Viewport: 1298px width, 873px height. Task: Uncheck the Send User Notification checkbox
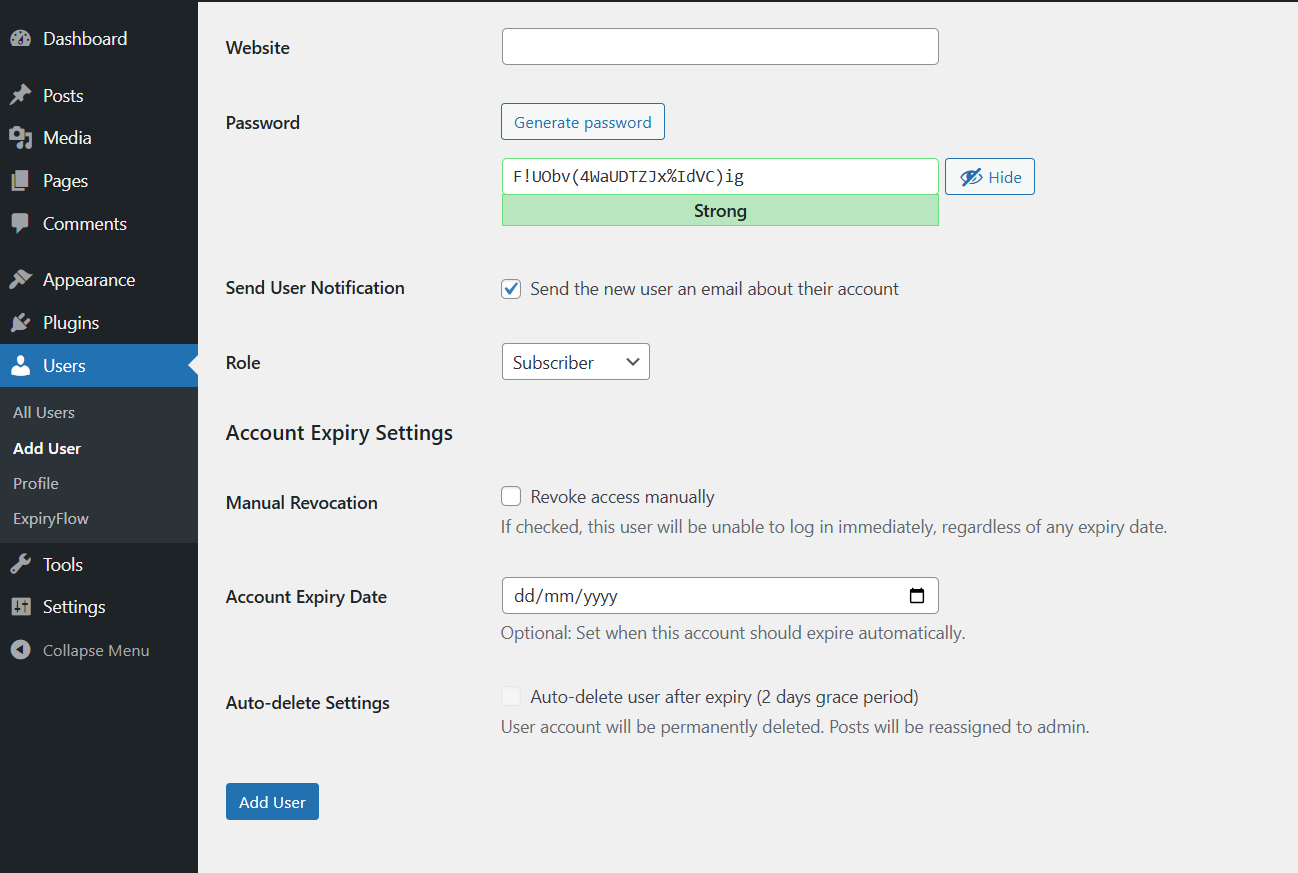point(511,289)
